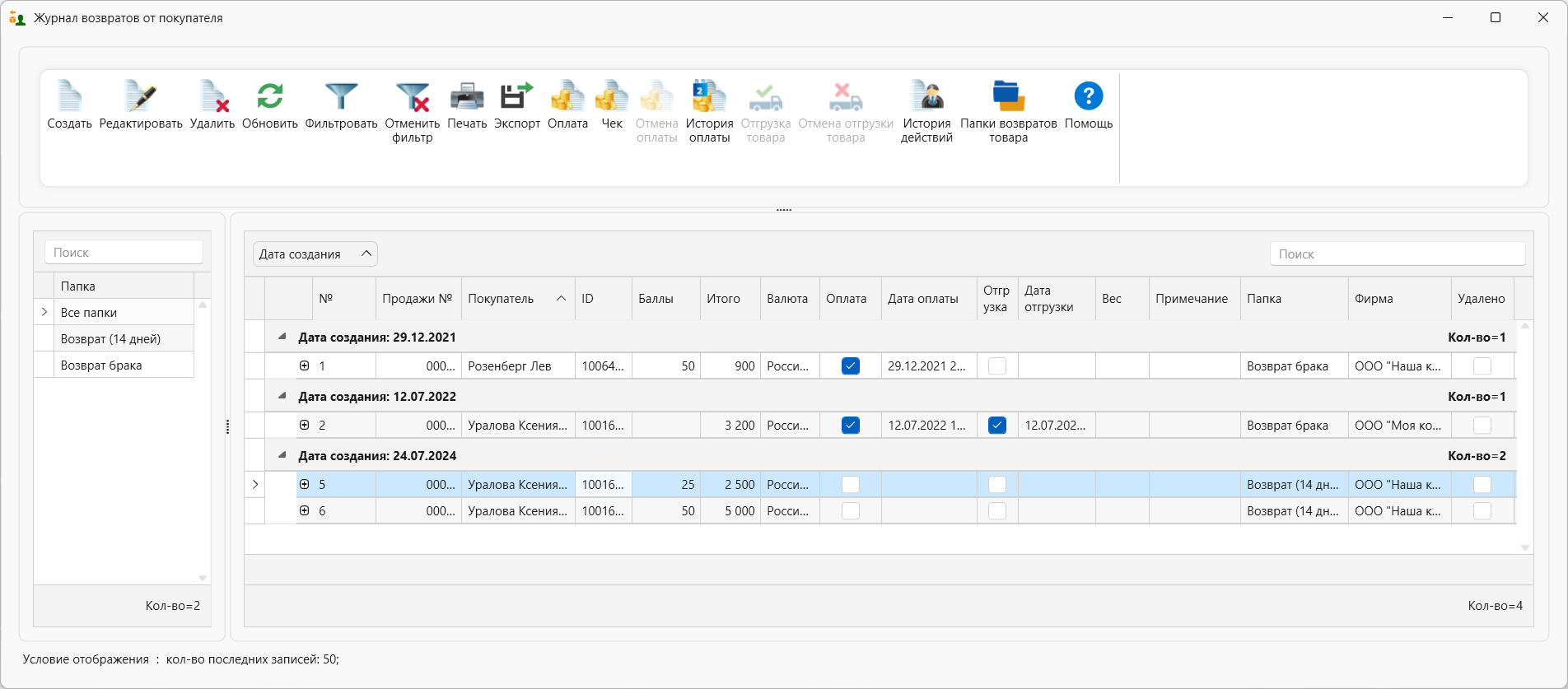Click the Чек receipt icon

click(x=612, y=96)
